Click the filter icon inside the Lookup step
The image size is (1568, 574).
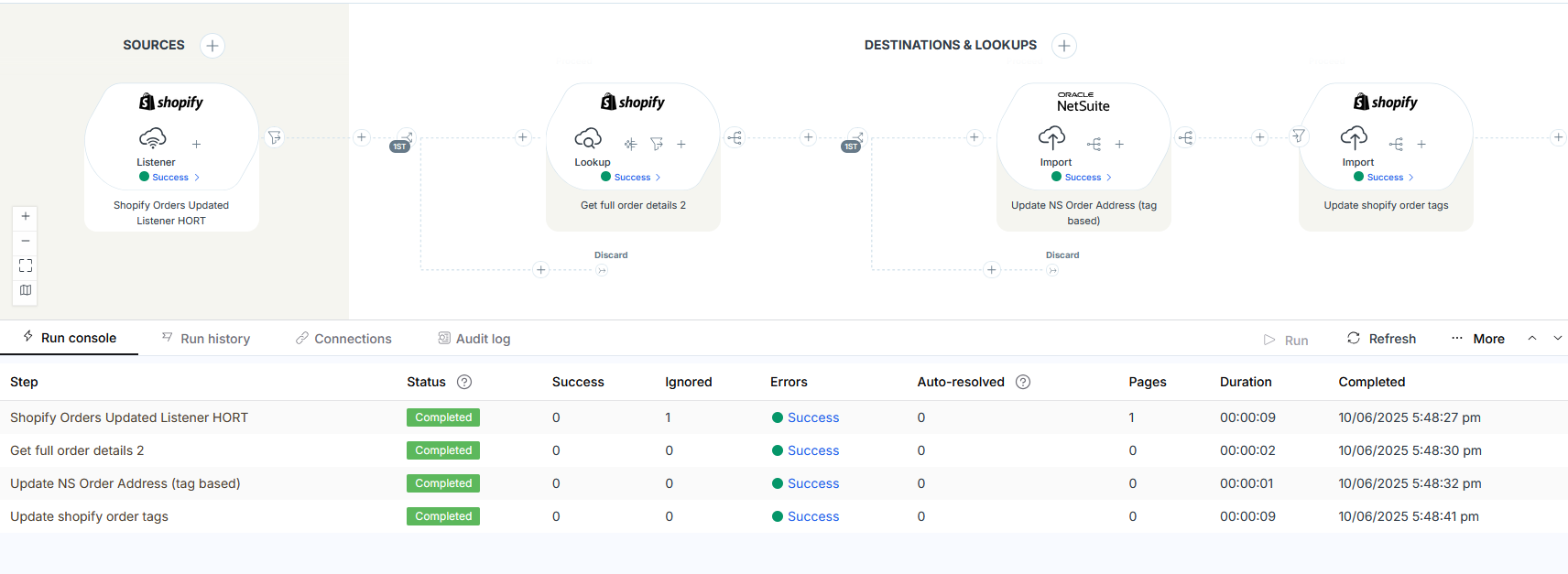(x=657, y=144)
